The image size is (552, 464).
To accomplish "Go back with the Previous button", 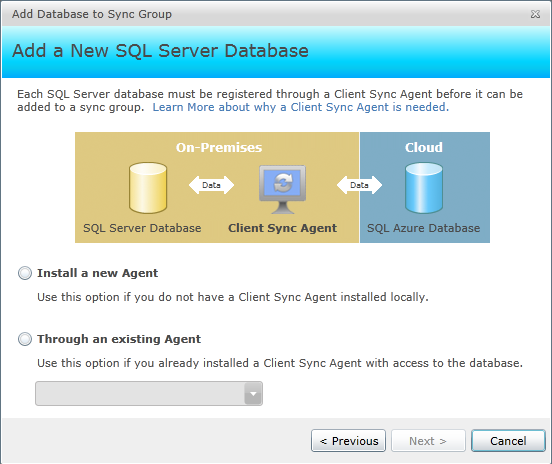I will tap(349, 440).
